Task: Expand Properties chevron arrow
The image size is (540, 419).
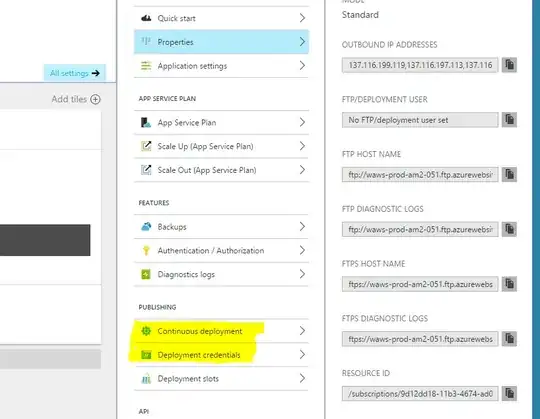Action: [302, 42]
